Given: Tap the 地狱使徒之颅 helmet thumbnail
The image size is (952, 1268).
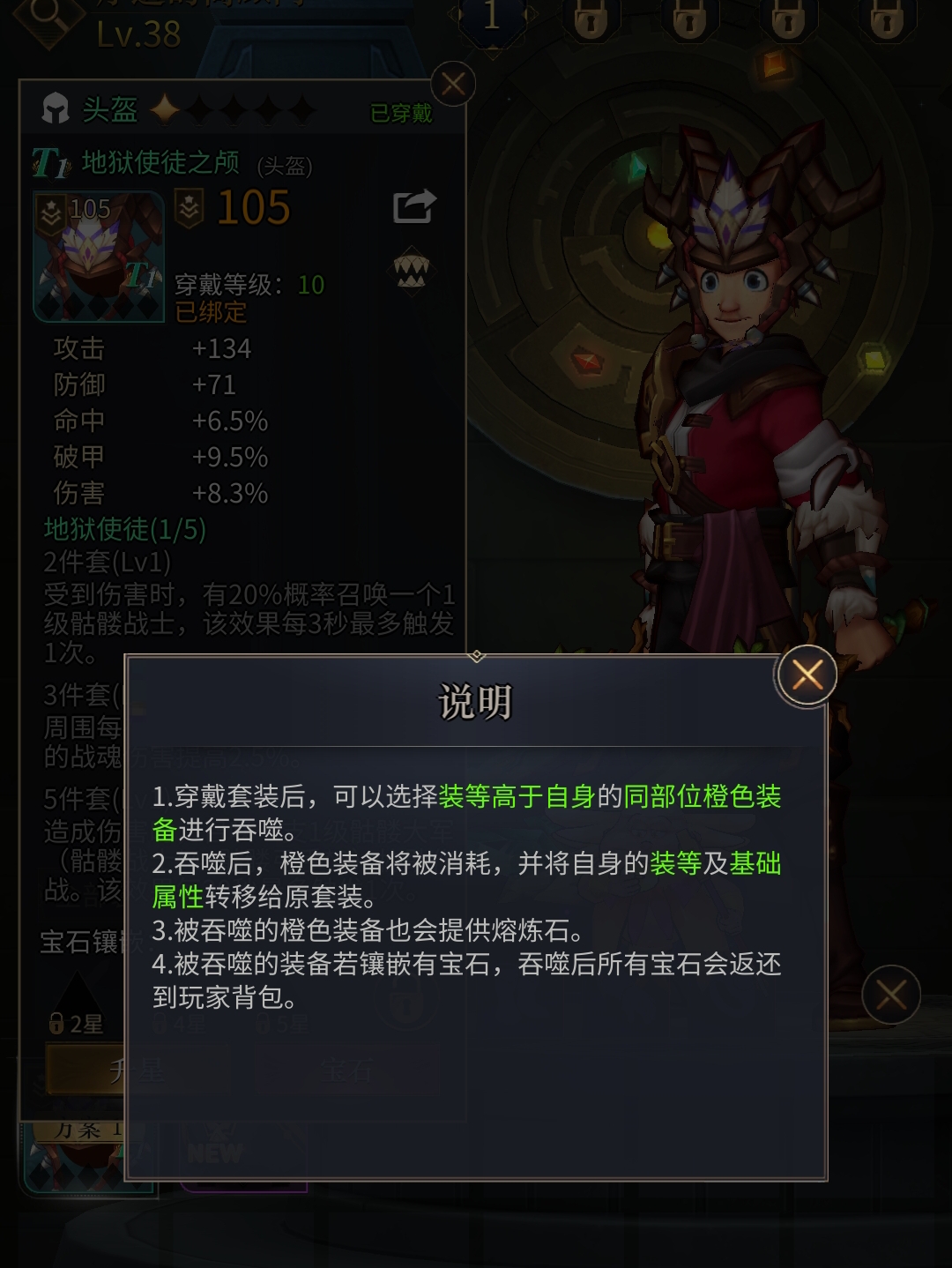Looking at the screenshot, I should point(99,256).
